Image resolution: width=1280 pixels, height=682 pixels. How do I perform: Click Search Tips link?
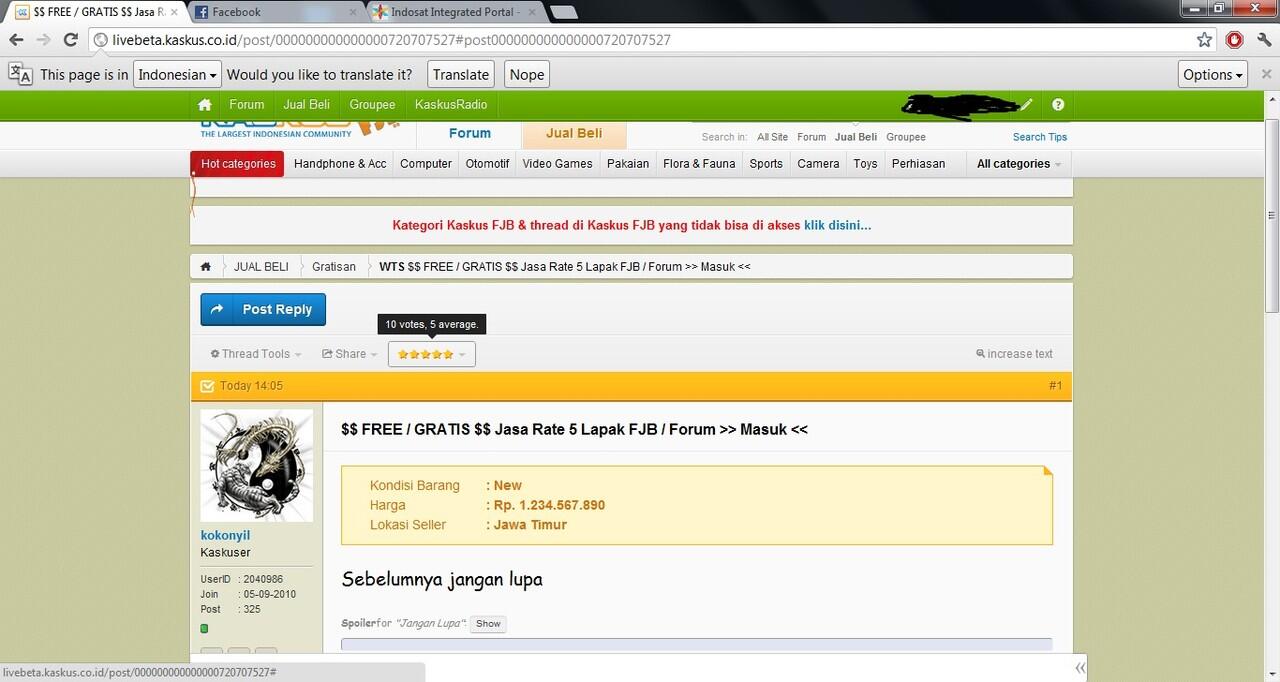[x=1040, y=137]
